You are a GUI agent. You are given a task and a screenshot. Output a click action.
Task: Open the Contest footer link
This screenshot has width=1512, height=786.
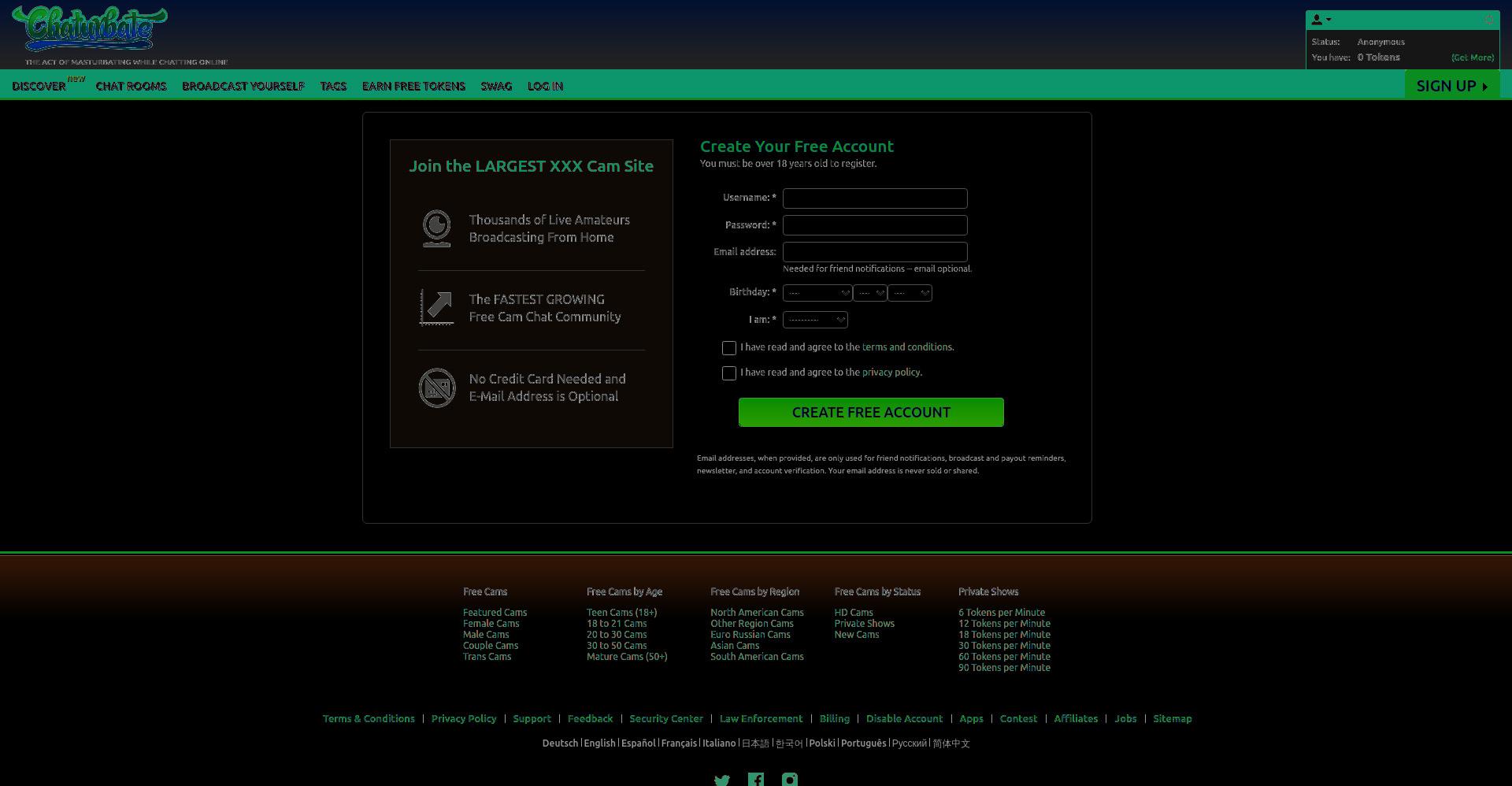pyautogui.click(x=1018, y=719)
